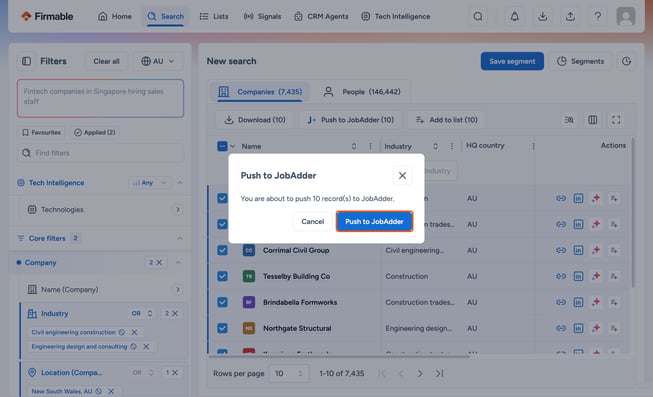Open the help question mark icon
This screenshot has height=397, width=653.
pyautogui.click(x=598, y=16)
